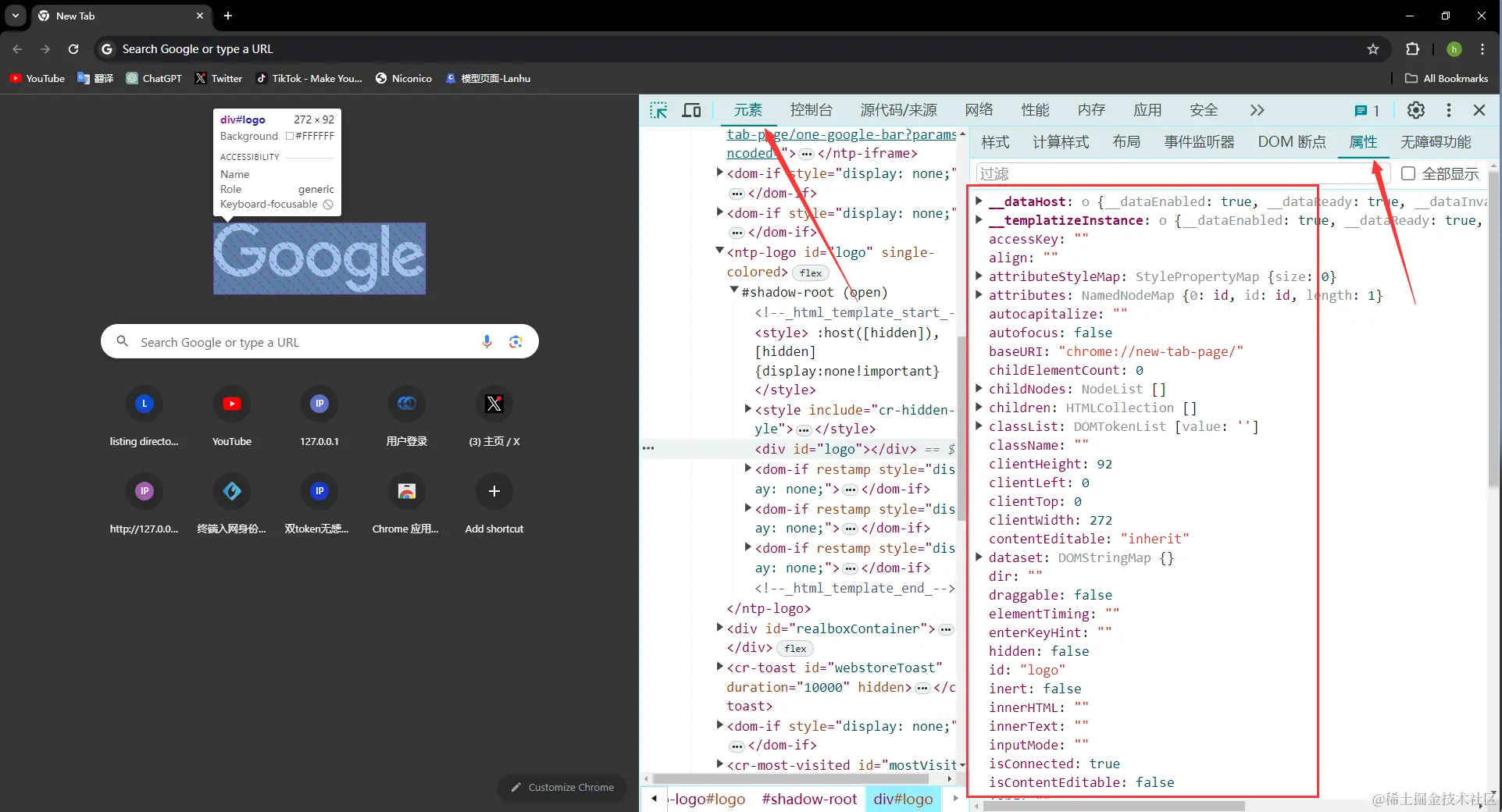Screen dimensions: 1502x812
Task: Switch to the 元素 (Elements) tab
Action: click(747, 110)
